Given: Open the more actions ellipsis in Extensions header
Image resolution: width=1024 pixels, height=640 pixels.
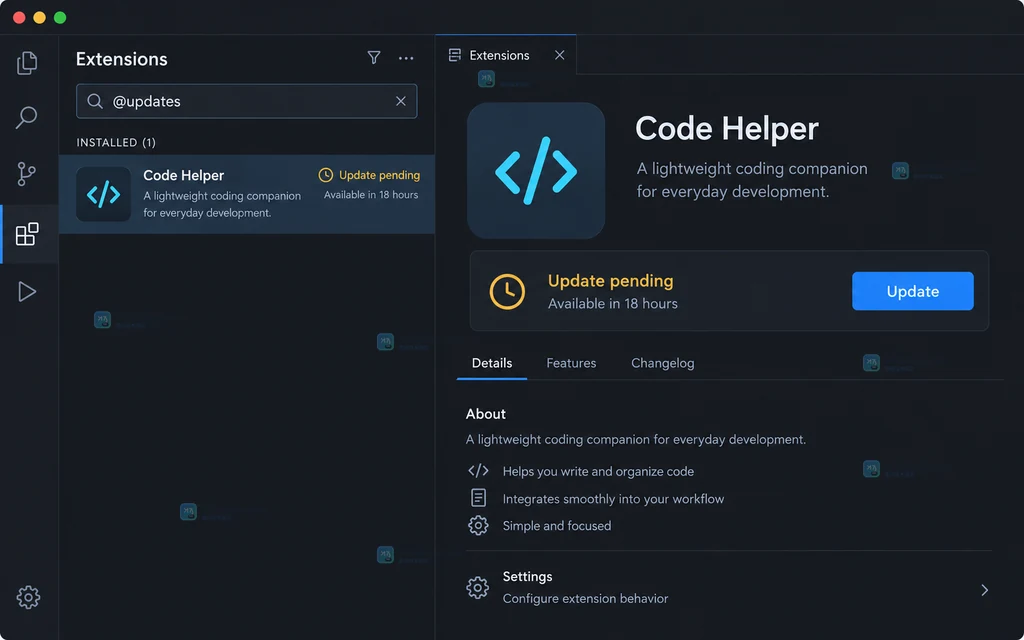Looking at the screenshot, I should 406,58.
